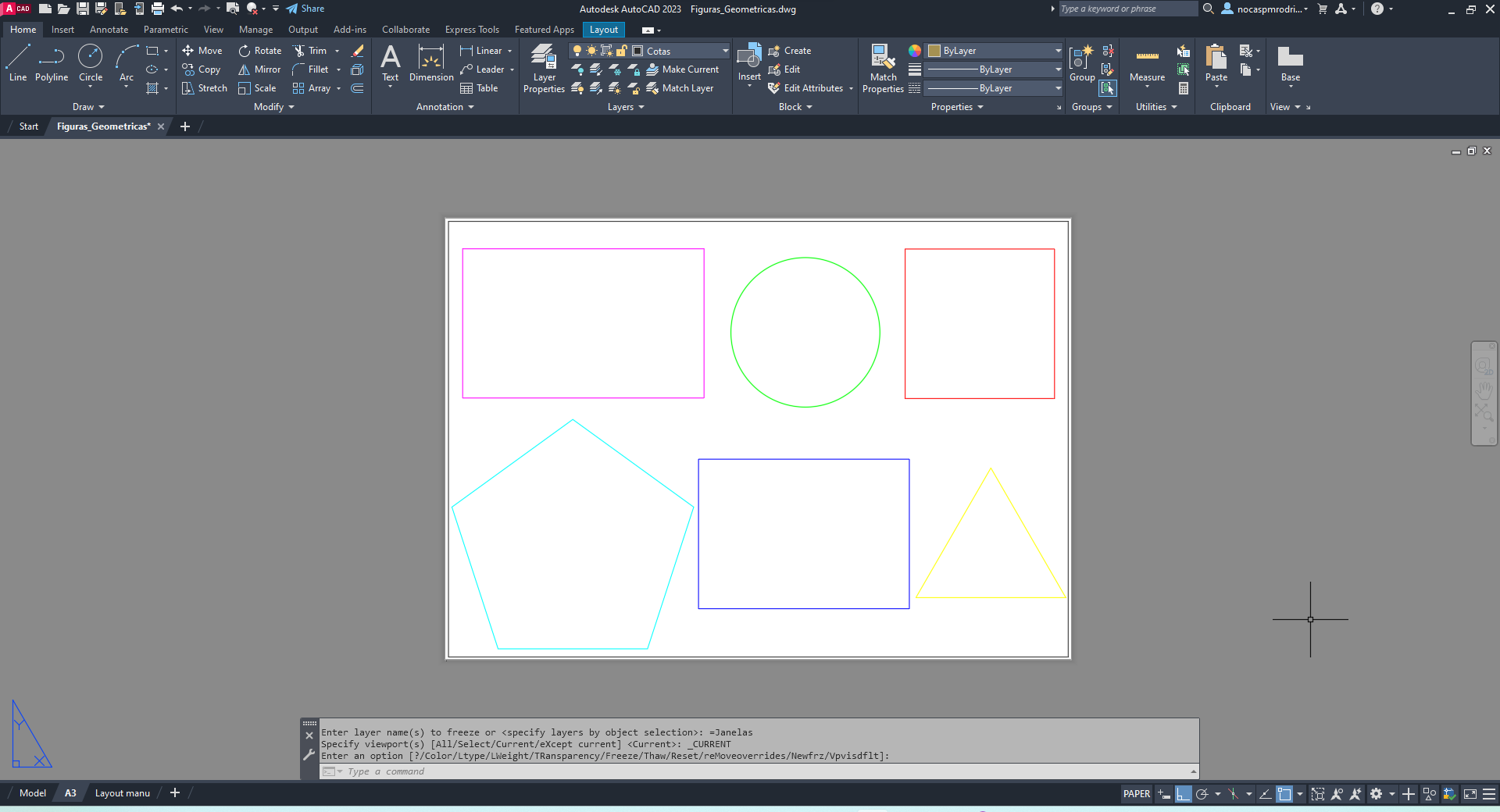The width and height of the screenshot is (1500, 812).
Task: Toggle Group Selection on/off in Groups panel
Action: coord(1108,88)
